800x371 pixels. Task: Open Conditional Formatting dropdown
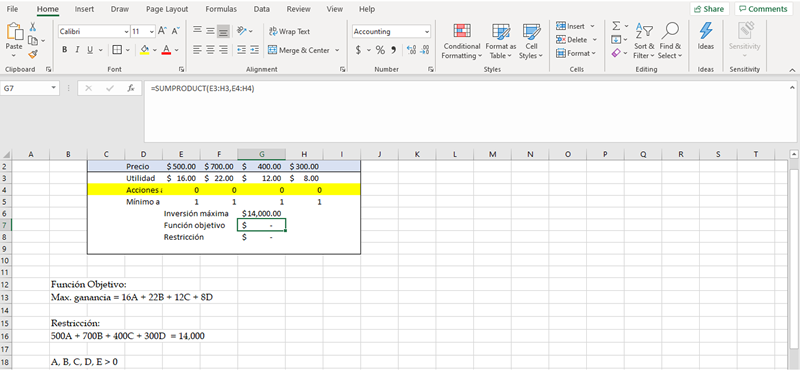pos(461,41)
